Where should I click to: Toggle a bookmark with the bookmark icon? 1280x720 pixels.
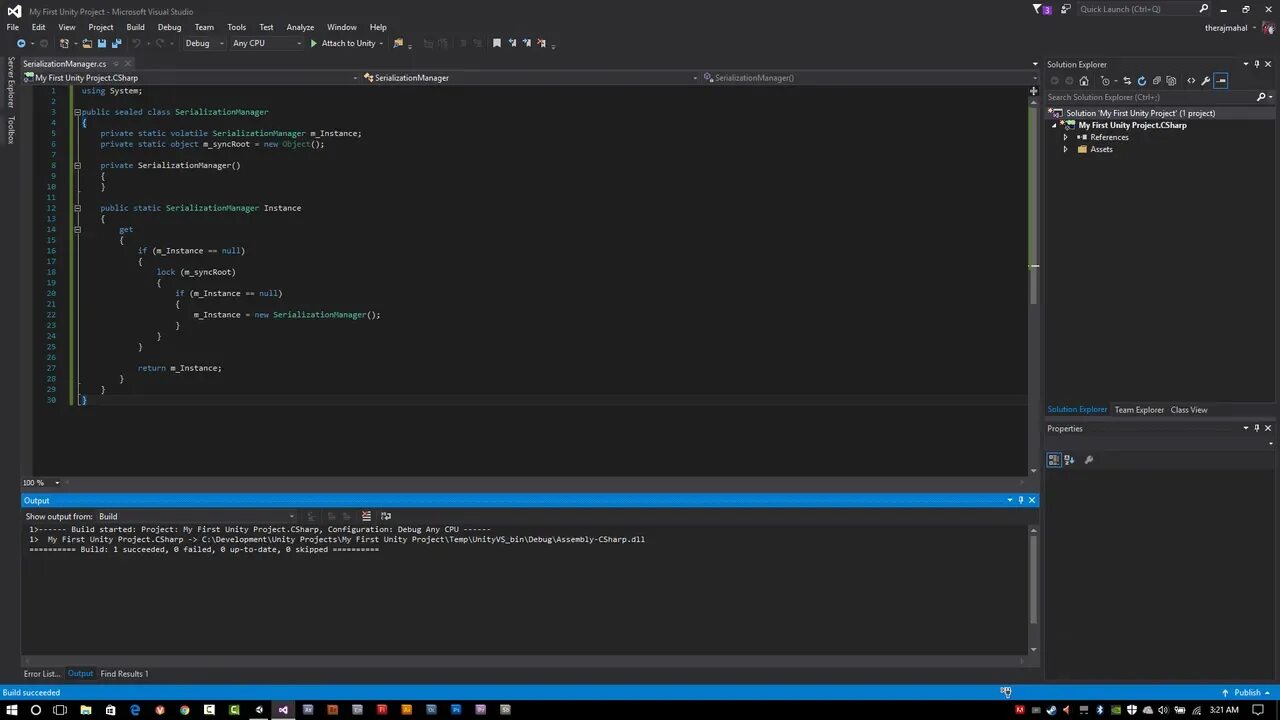click(x=497, y=43)
